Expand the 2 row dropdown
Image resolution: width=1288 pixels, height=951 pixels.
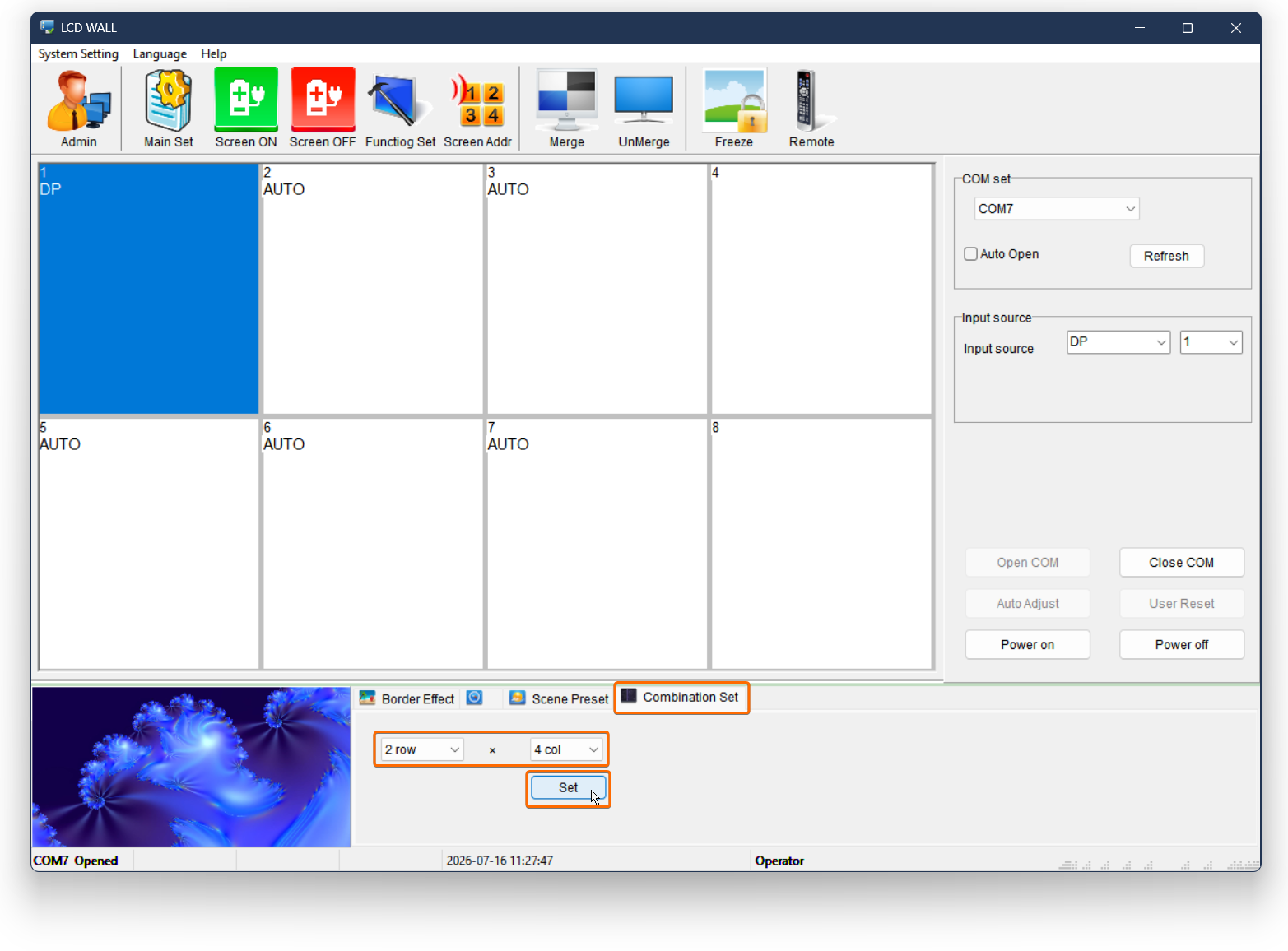point(422,749)
